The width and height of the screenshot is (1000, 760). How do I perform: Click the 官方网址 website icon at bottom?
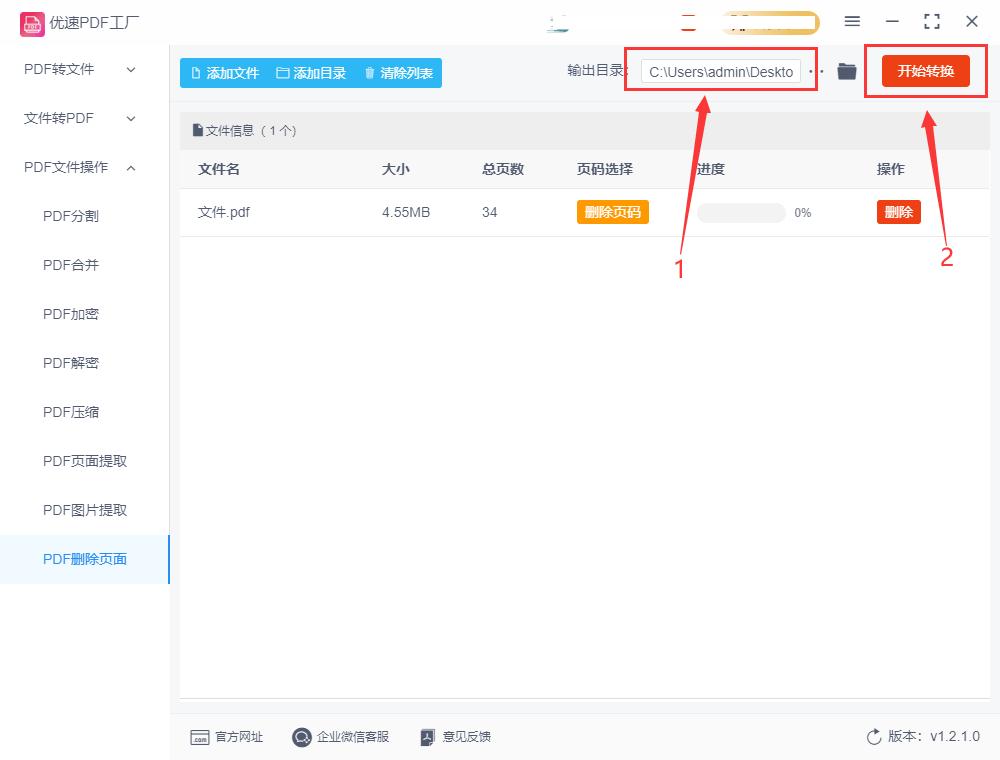click(x=200, y=737)
